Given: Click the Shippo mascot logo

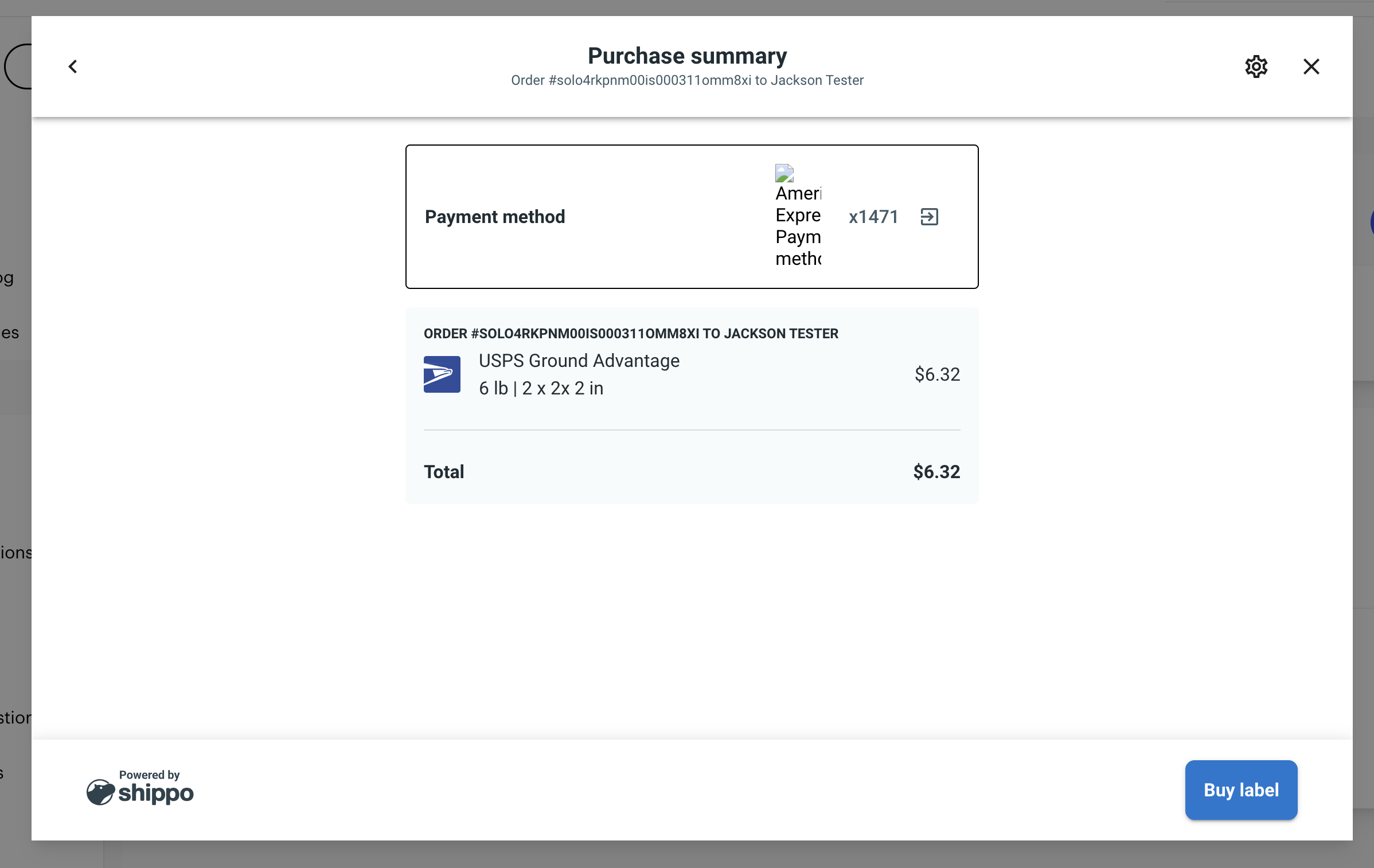Looking at the screenshot, I should (100, 792).
